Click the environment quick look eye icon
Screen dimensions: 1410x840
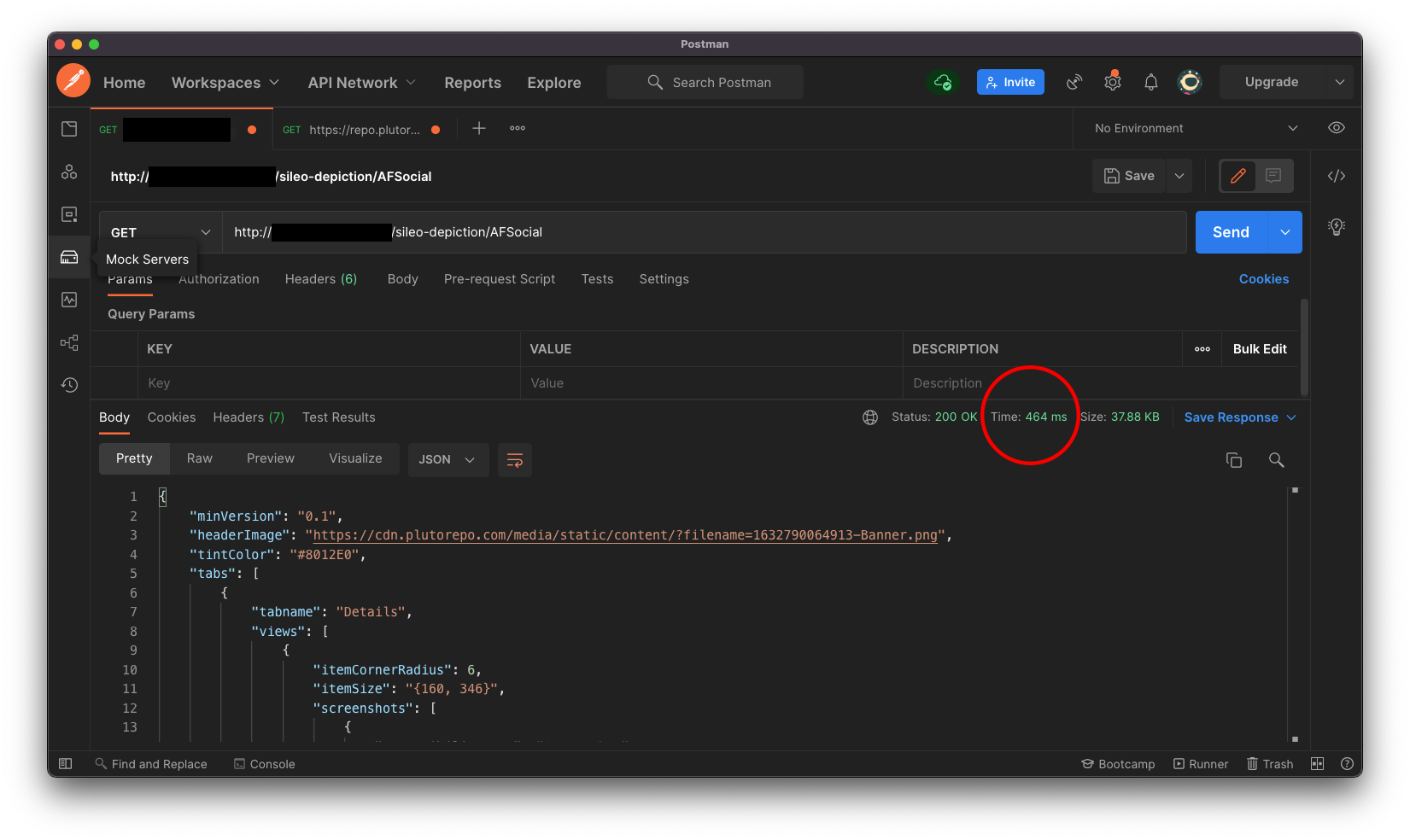(1337, 128)
